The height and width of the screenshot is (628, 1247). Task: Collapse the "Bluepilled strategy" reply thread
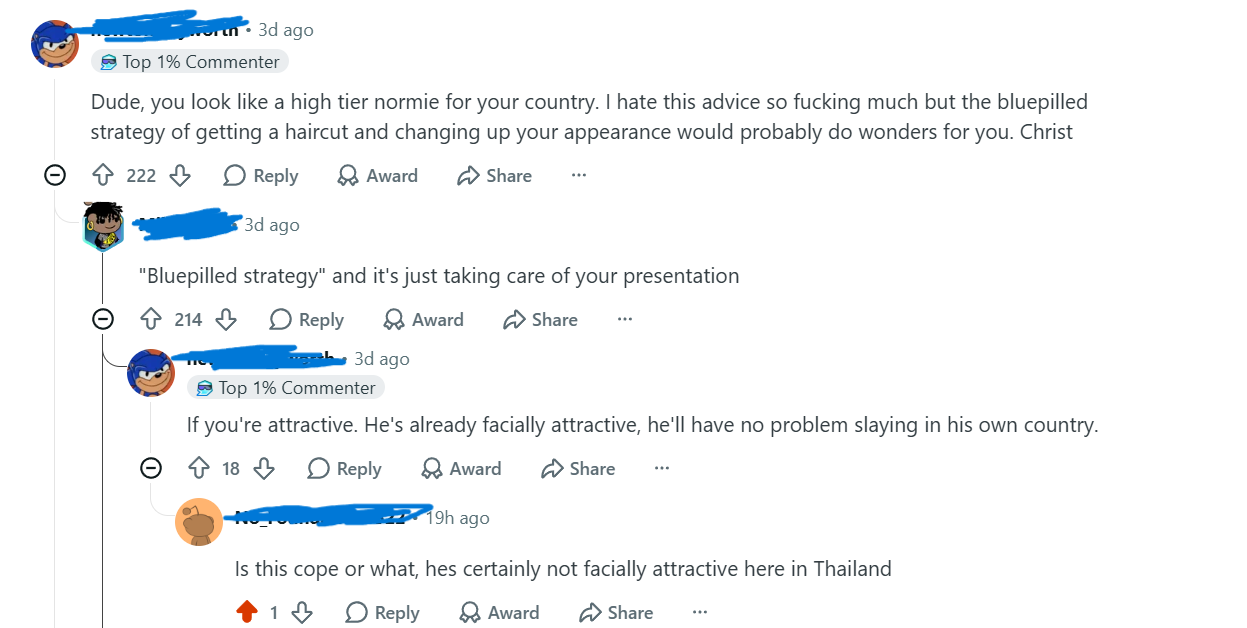point(102,320)
